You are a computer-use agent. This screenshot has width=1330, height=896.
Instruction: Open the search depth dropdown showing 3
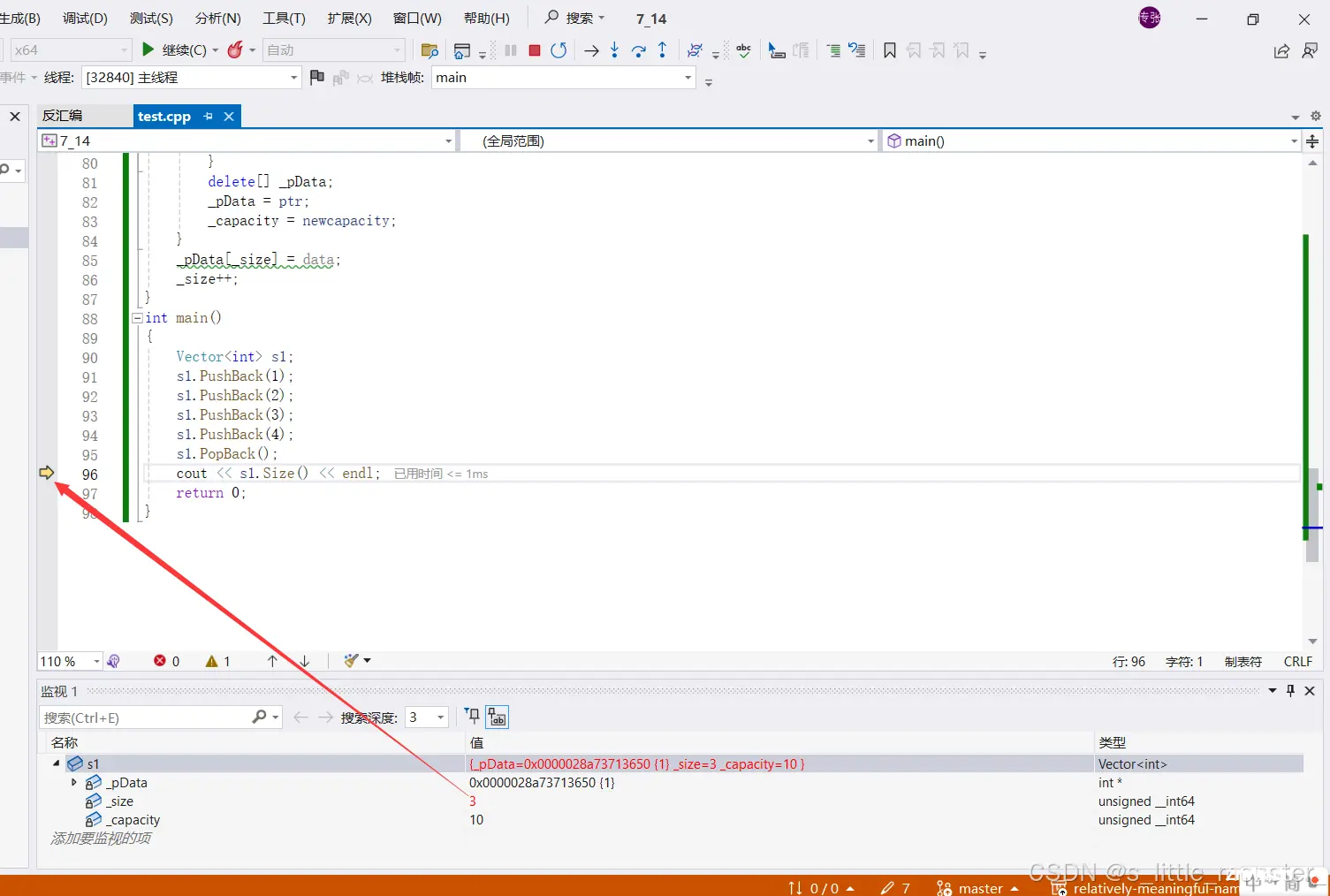(427, 717)
